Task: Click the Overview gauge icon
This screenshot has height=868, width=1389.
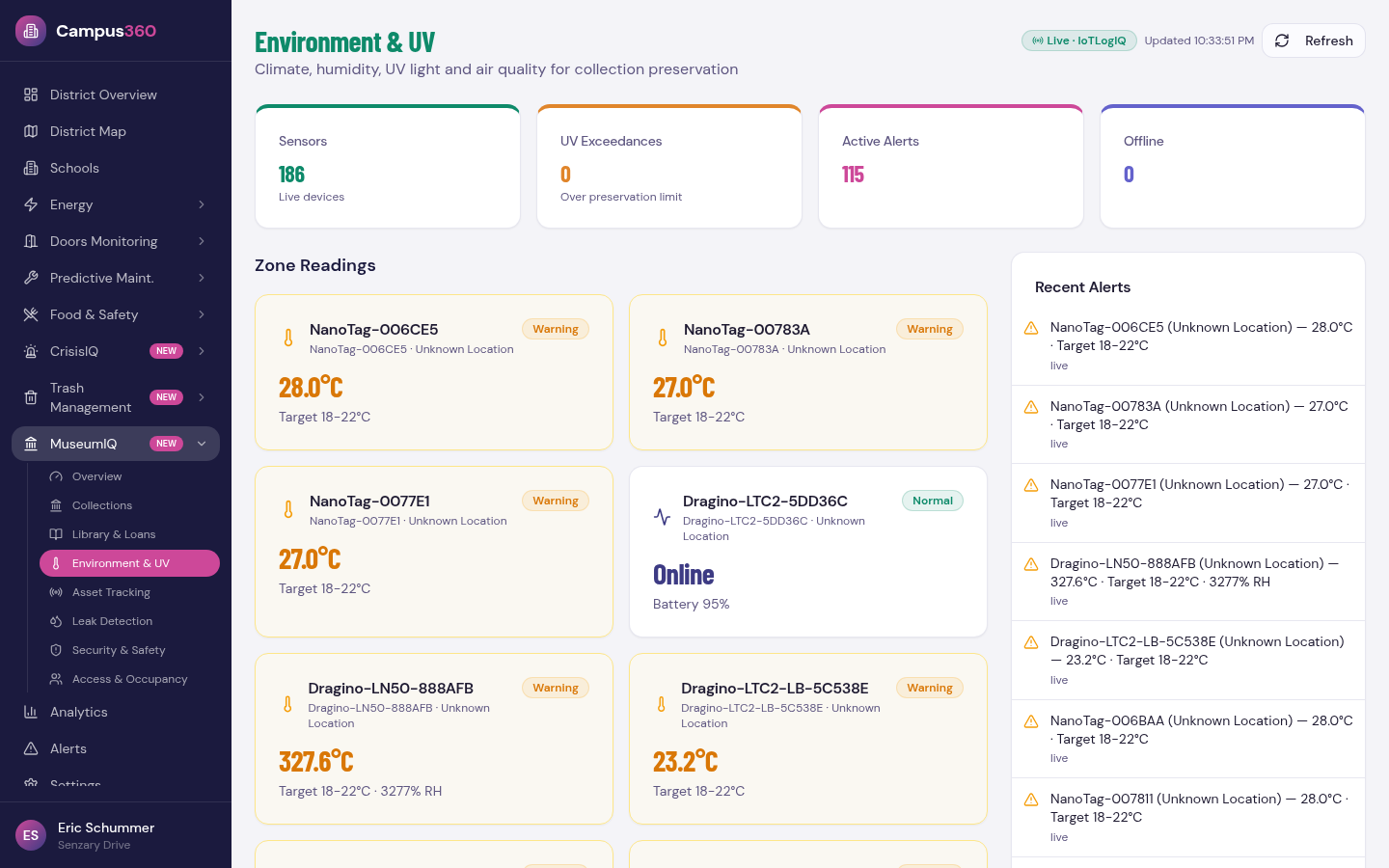Action: [56, 476]
